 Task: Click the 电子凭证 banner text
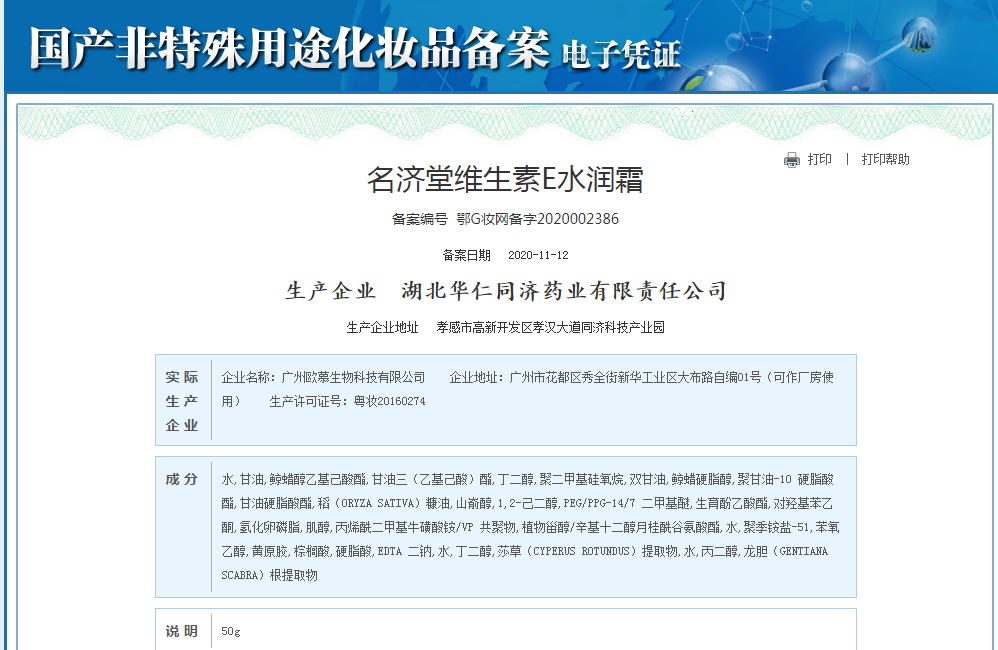click(x=621, y=55)
